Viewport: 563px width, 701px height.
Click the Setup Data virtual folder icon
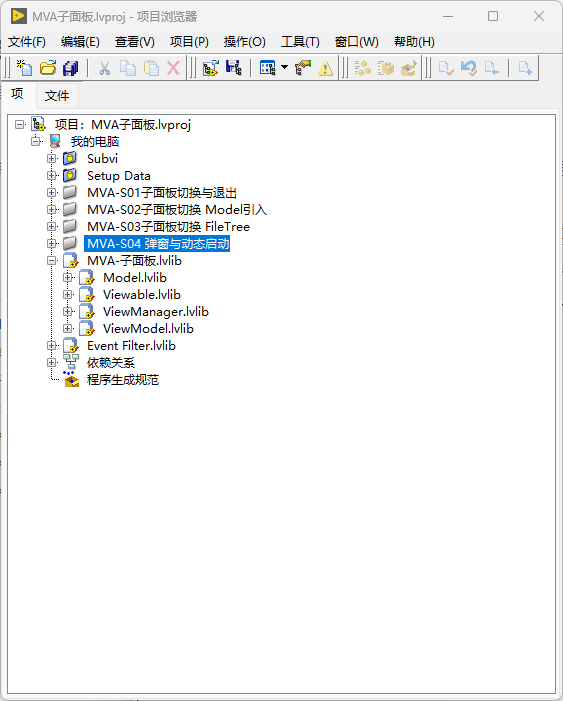coord(70,175)
